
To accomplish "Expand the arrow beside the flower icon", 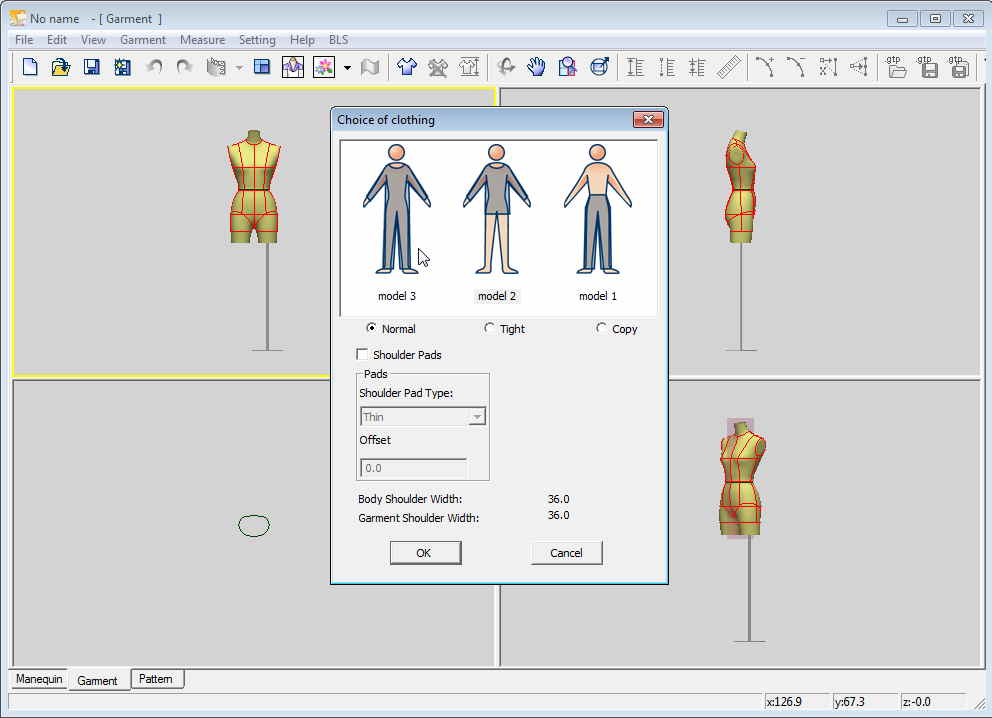I will click(347, 68).
